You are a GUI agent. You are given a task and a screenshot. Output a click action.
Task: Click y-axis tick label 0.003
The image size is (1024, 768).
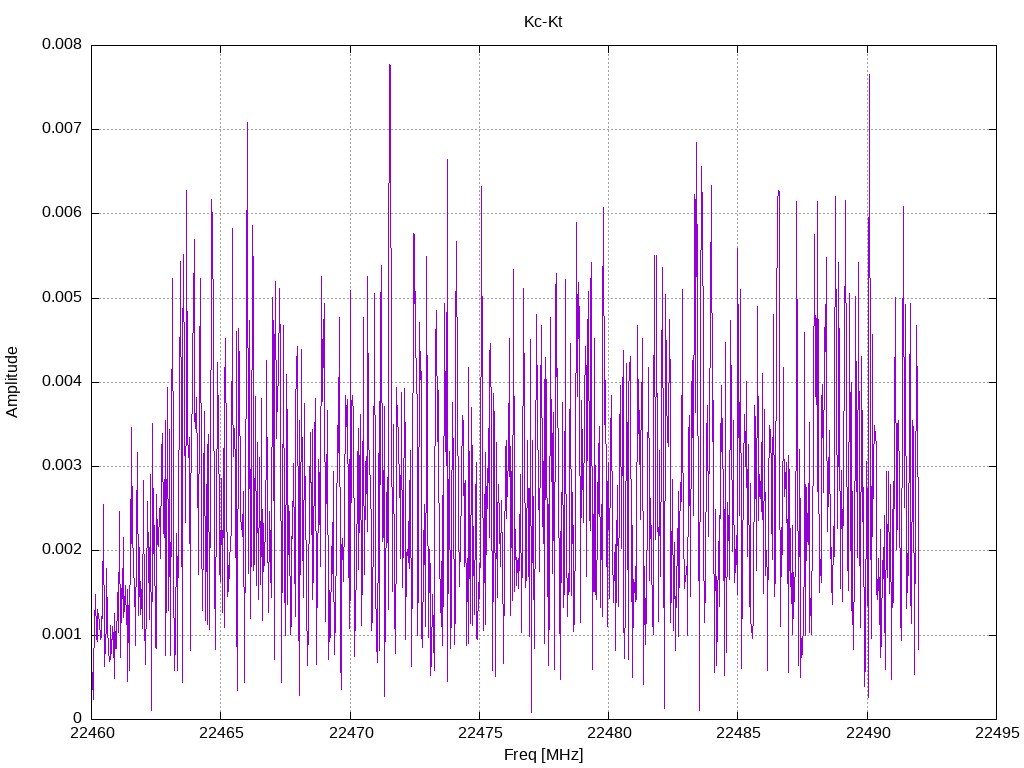click(x=62, y=466)
